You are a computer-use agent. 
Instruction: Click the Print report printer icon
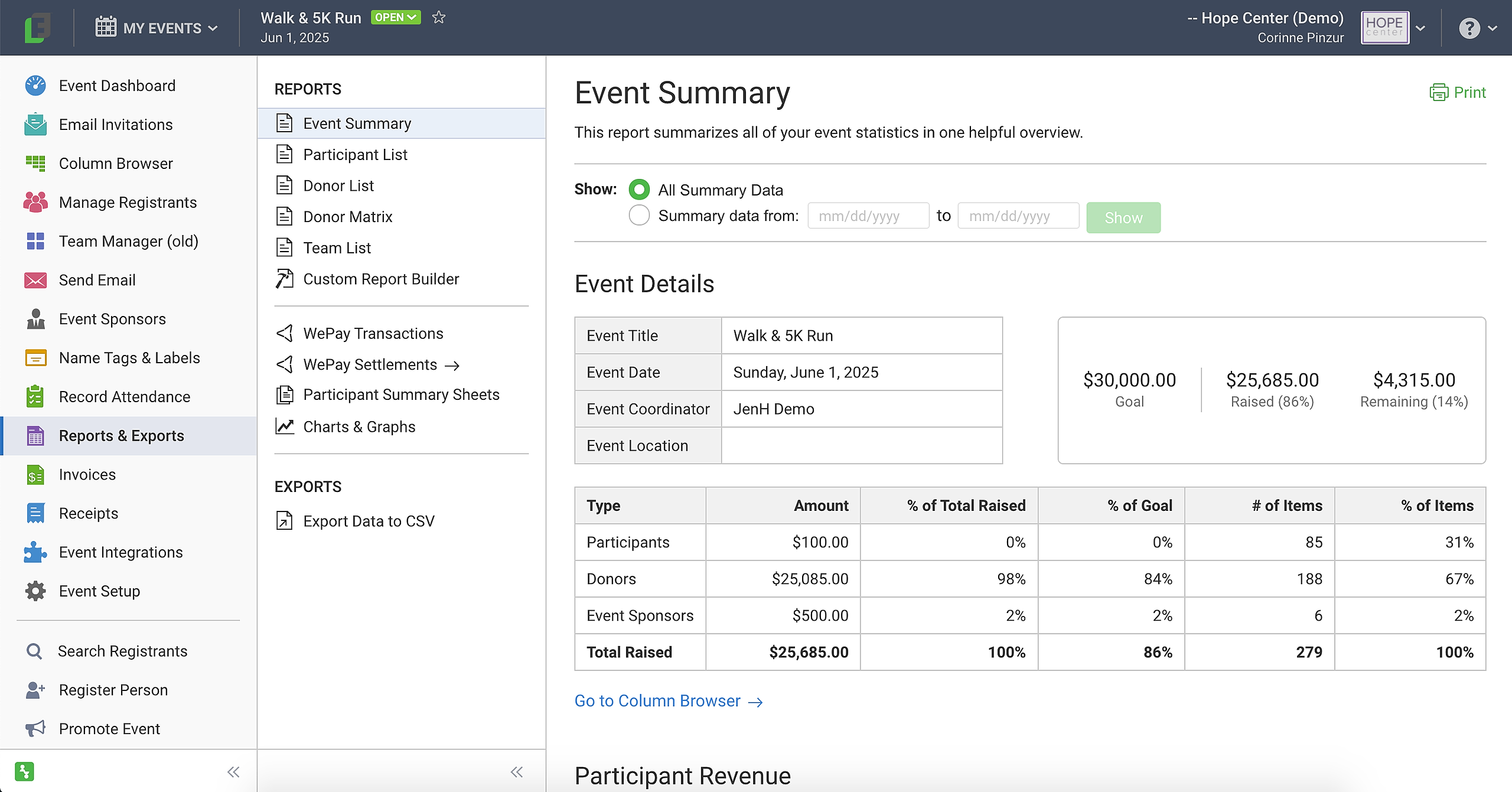(x=1439, y=93)
